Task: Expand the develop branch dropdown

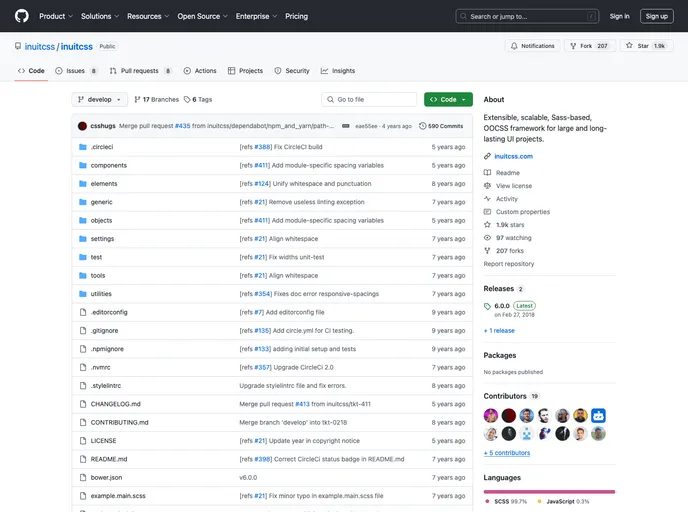Action: tap(100, 100)
